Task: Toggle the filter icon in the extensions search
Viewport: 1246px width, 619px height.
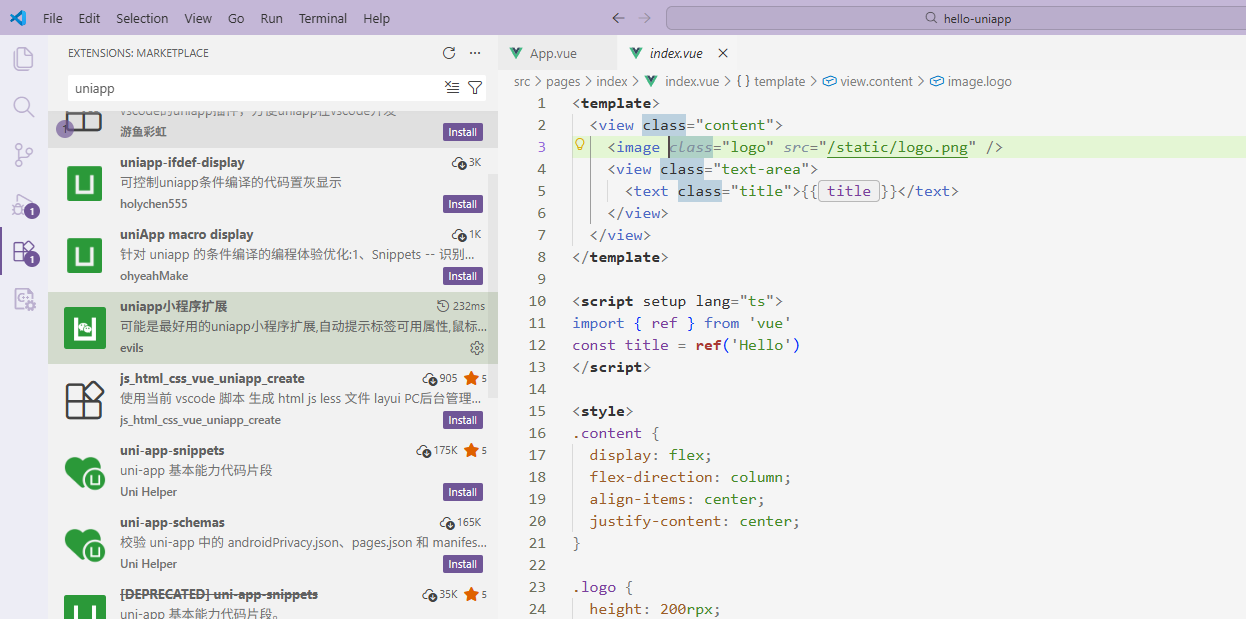Action: tap(475, 88)
